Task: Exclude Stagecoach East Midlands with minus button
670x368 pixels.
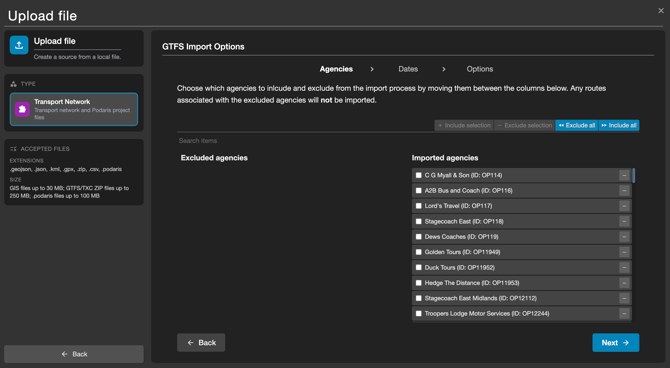Action: tap(624, 298)
